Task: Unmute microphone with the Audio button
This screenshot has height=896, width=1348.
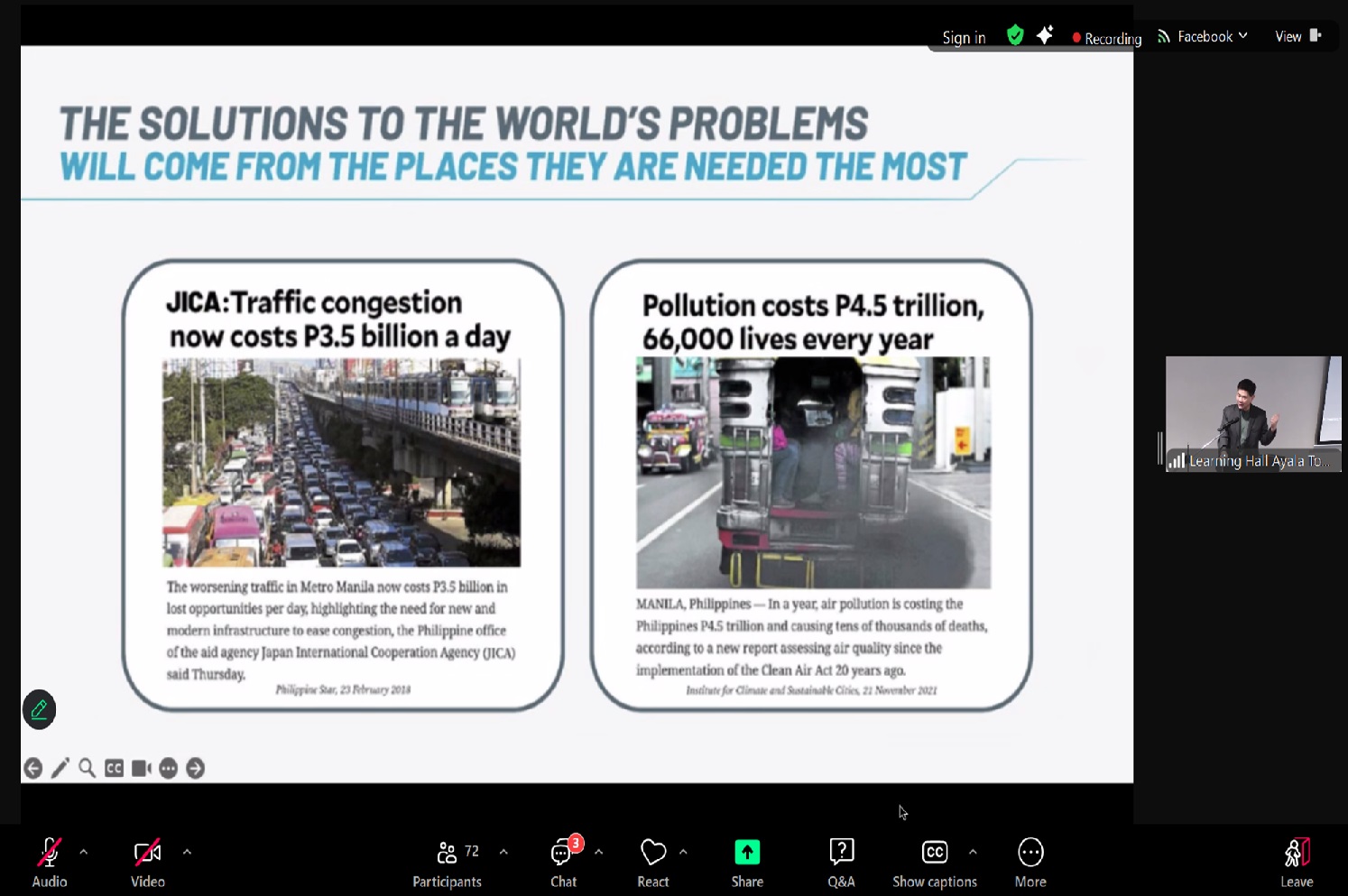Action: tap(50, 862)
